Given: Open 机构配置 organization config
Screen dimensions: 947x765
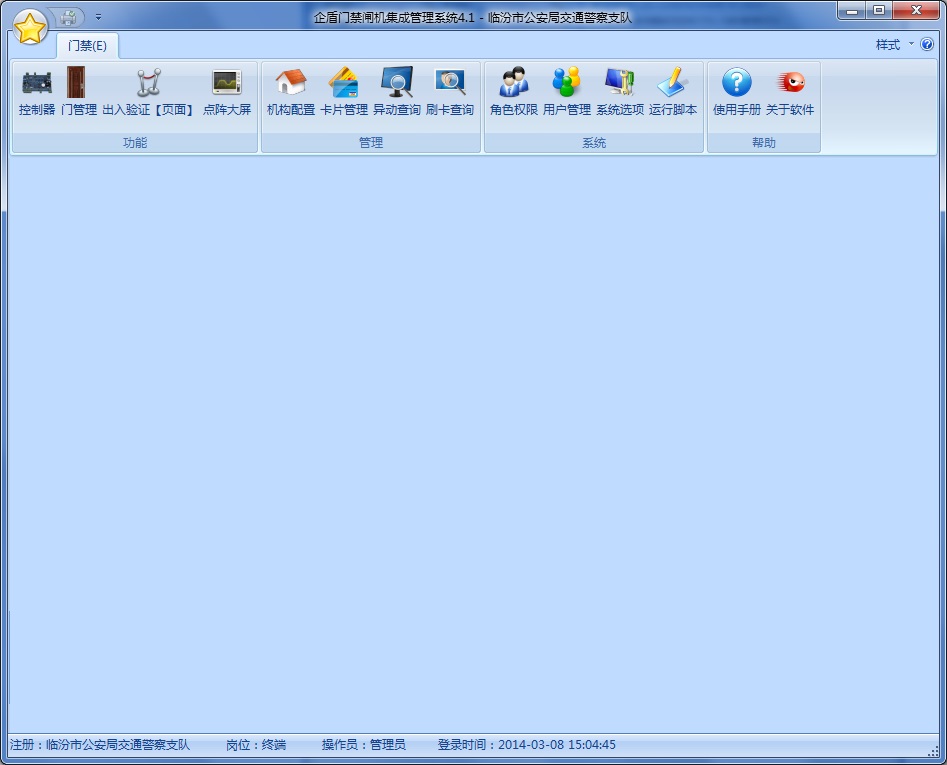Looking at the screenshot, I should 291,92.
